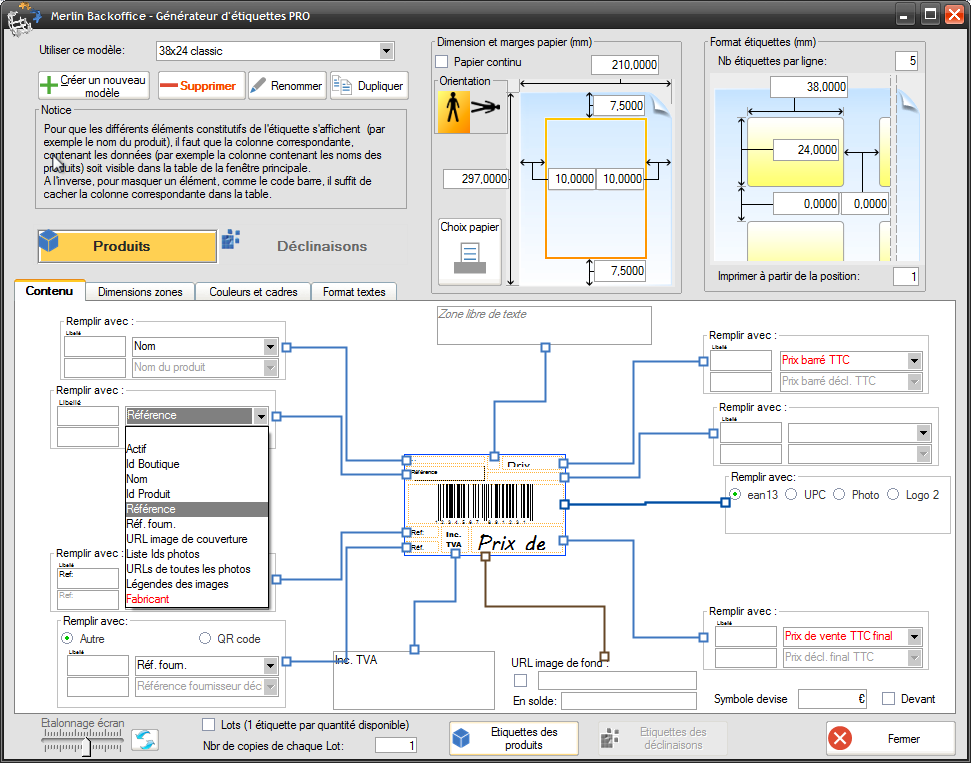The image size is (971, 763).
Task: Click the Déclinaisons button
Action: (313, 246)
